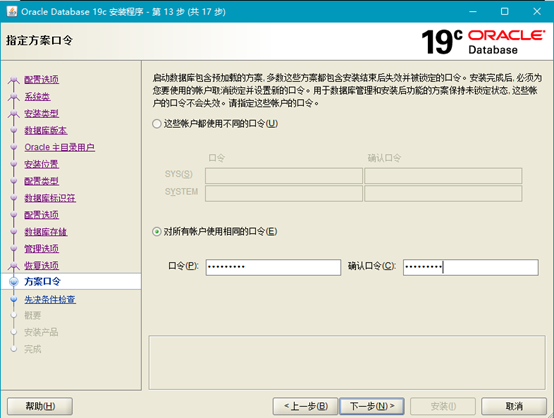554x418 pixels.
Task: Click the 取消 cancel button
Action: pyautogui.click(x=514, y=406)
